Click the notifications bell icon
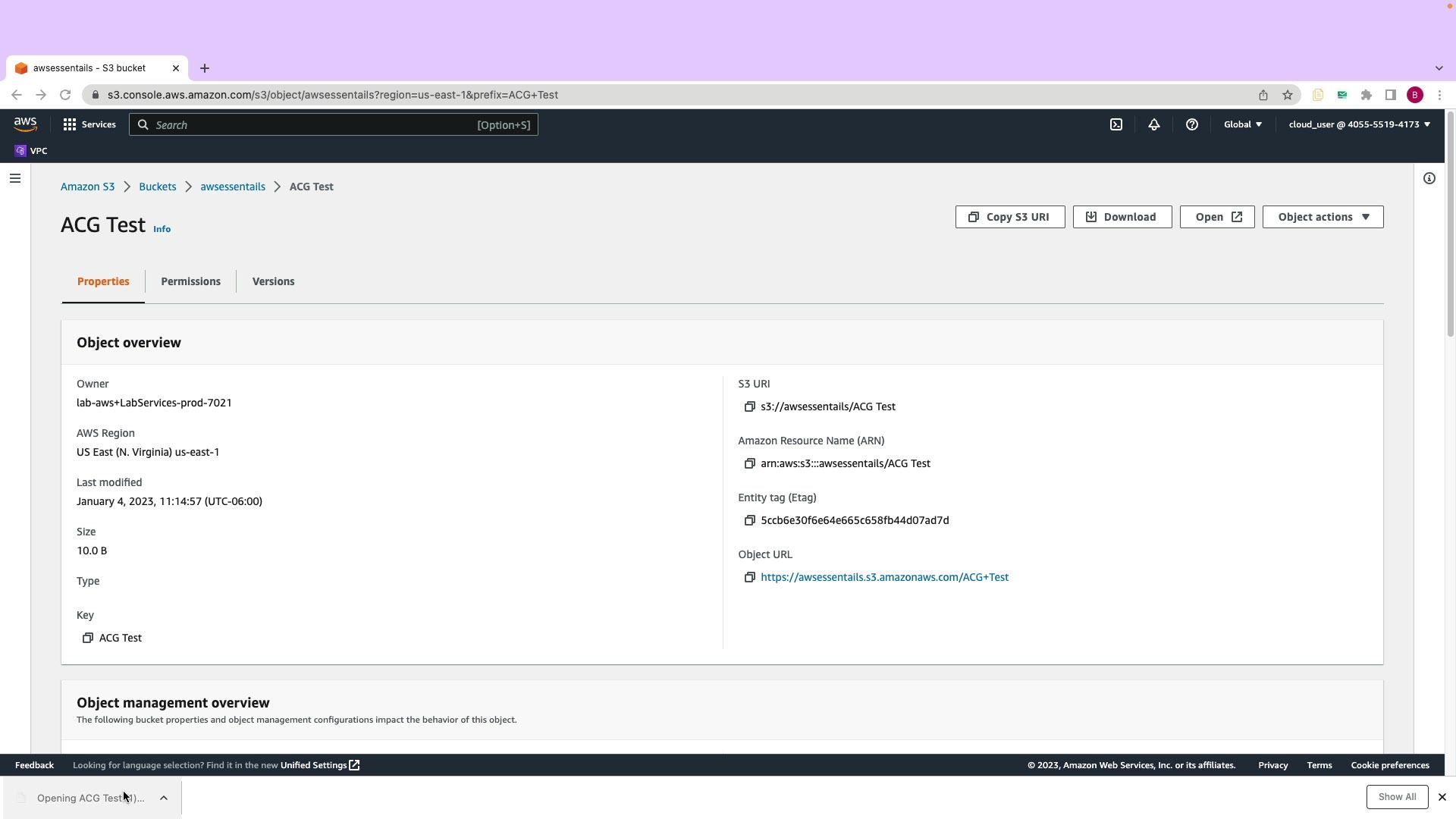Image resolution: width=1456 pixels, height=819 pixels. pyautogui.click(x=1153, y=124)
